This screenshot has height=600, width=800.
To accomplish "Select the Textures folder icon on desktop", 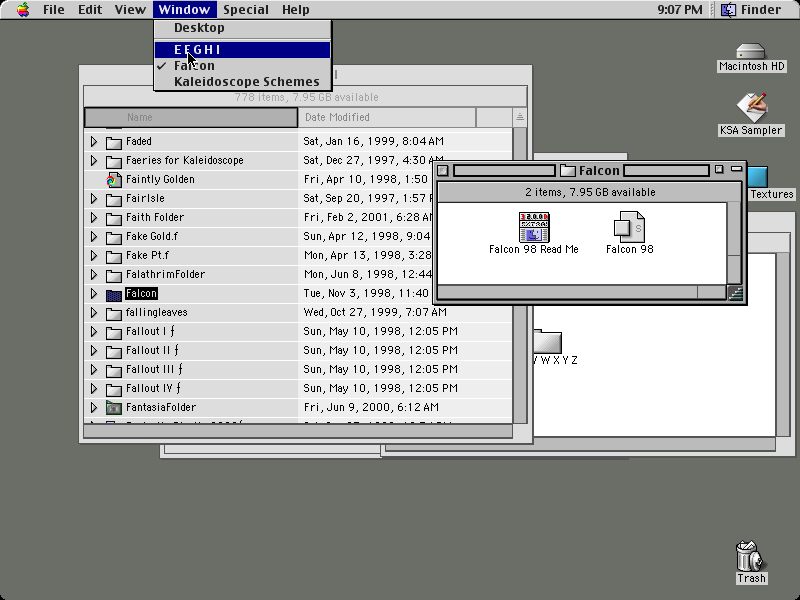I will point(758,177).
